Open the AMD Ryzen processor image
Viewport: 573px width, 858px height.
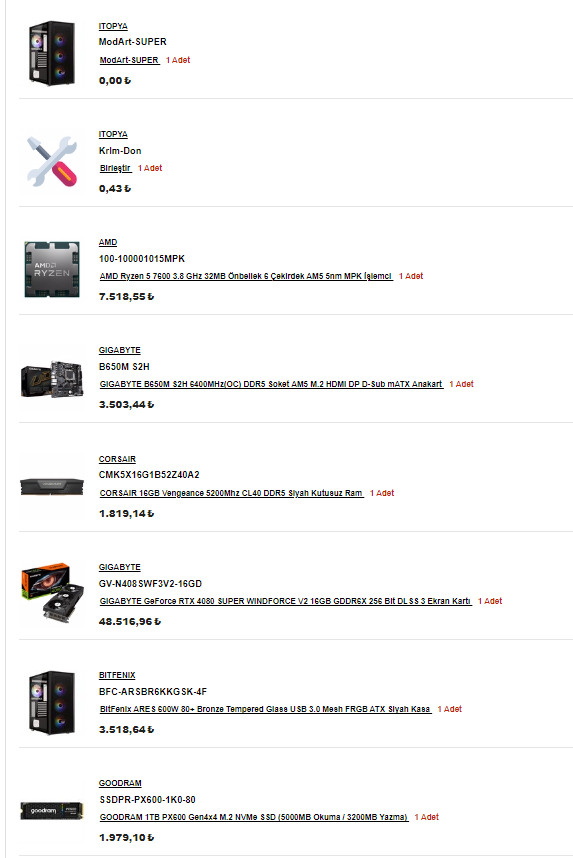point(52,269)
